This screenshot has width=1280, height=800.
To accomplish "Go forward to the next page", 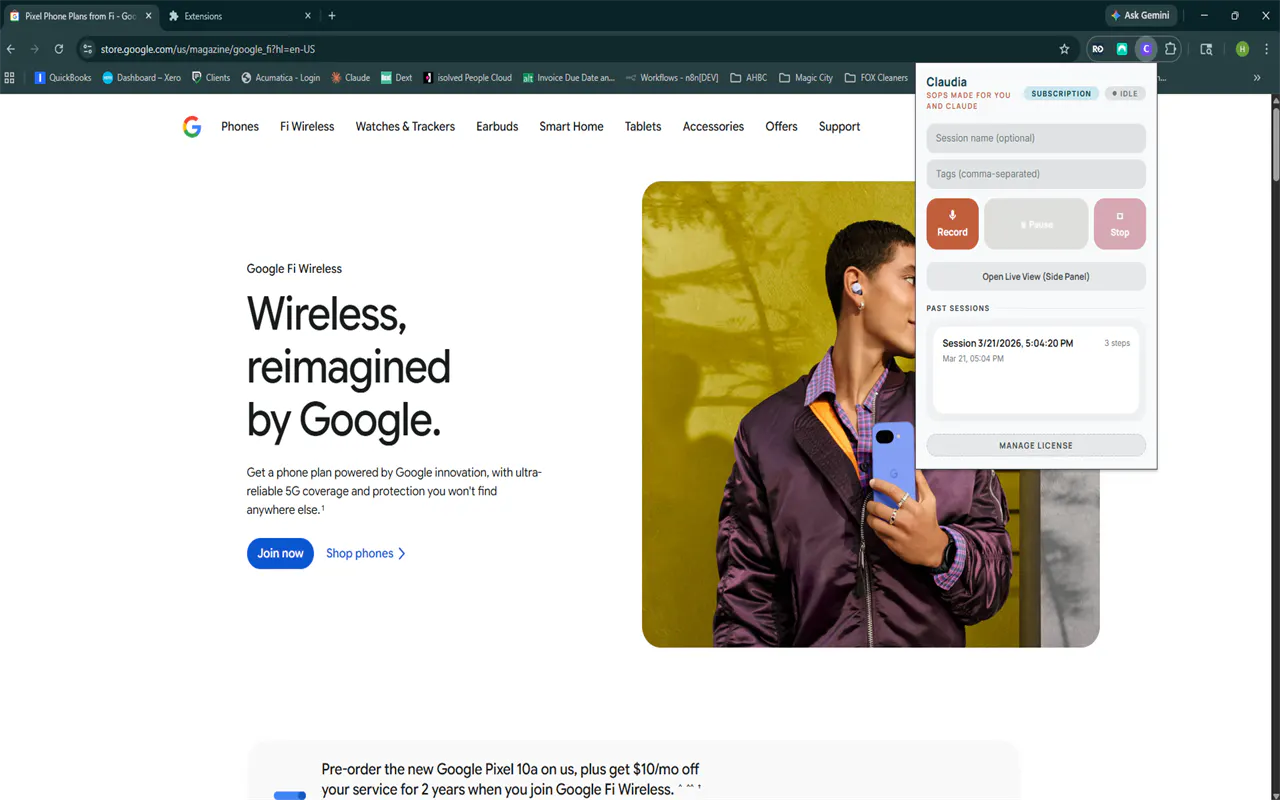I will tap(35, 49).
